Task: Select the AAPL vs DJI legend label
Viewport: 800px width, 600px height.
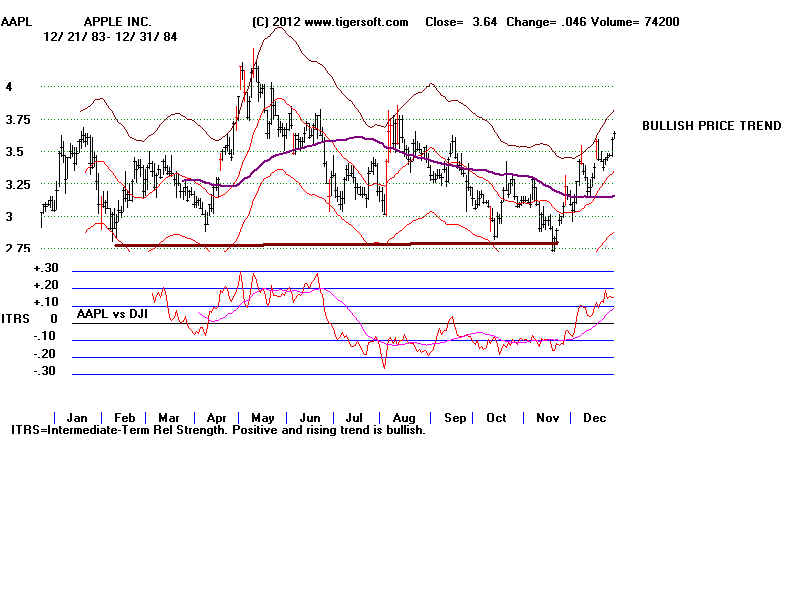Action: coord(115,314)
